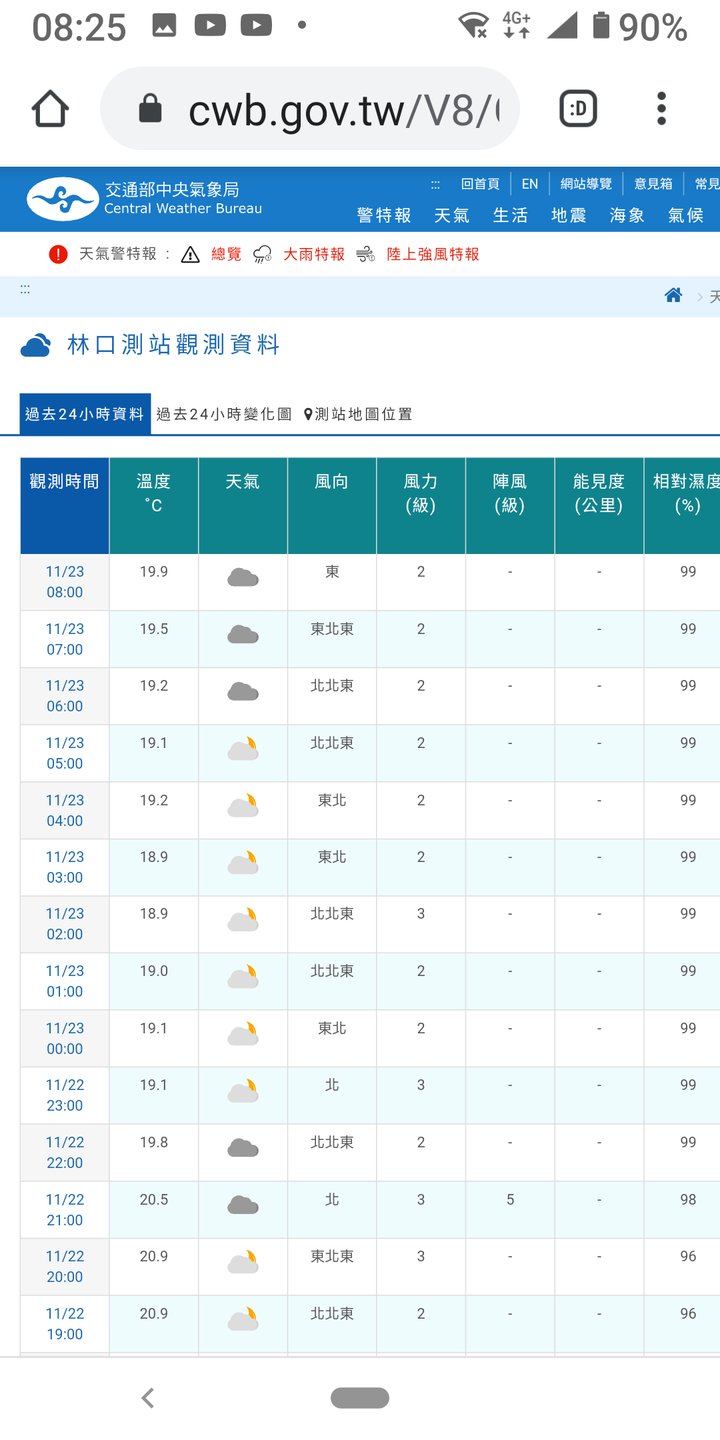
Task: Open the 生活 menu
Action: tap(510, 215)
